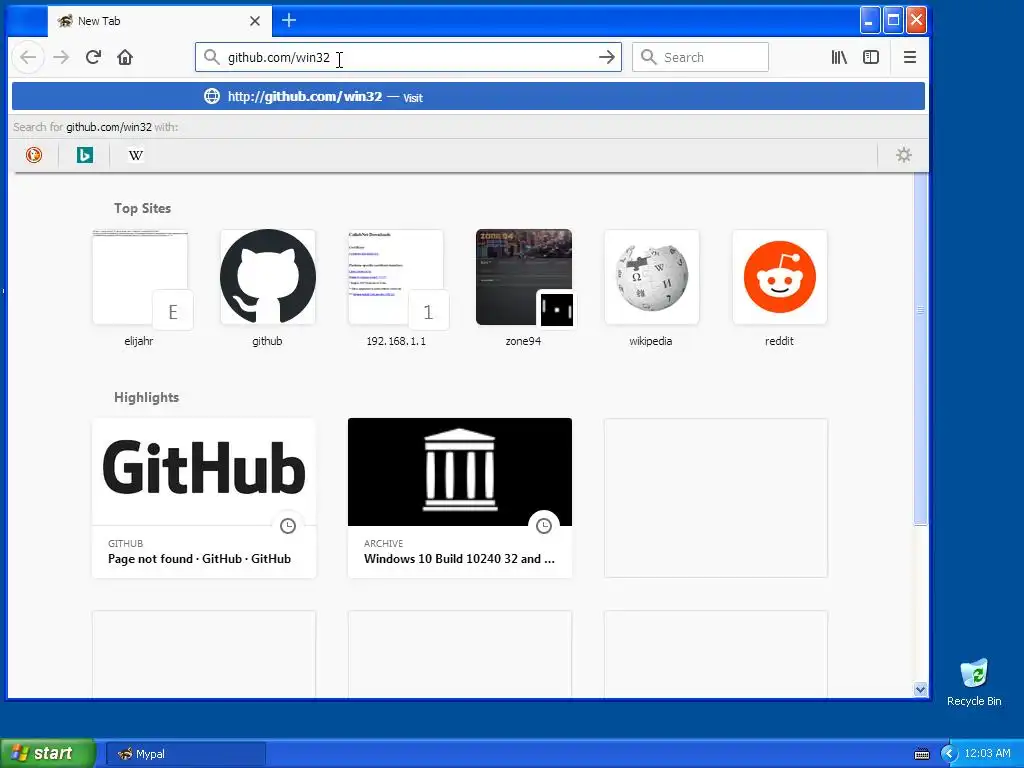Screen dimensions: 1024x768
Task: Search with DuckDuckGo icon
Action: pyautogui.click(x=34, y=155)
